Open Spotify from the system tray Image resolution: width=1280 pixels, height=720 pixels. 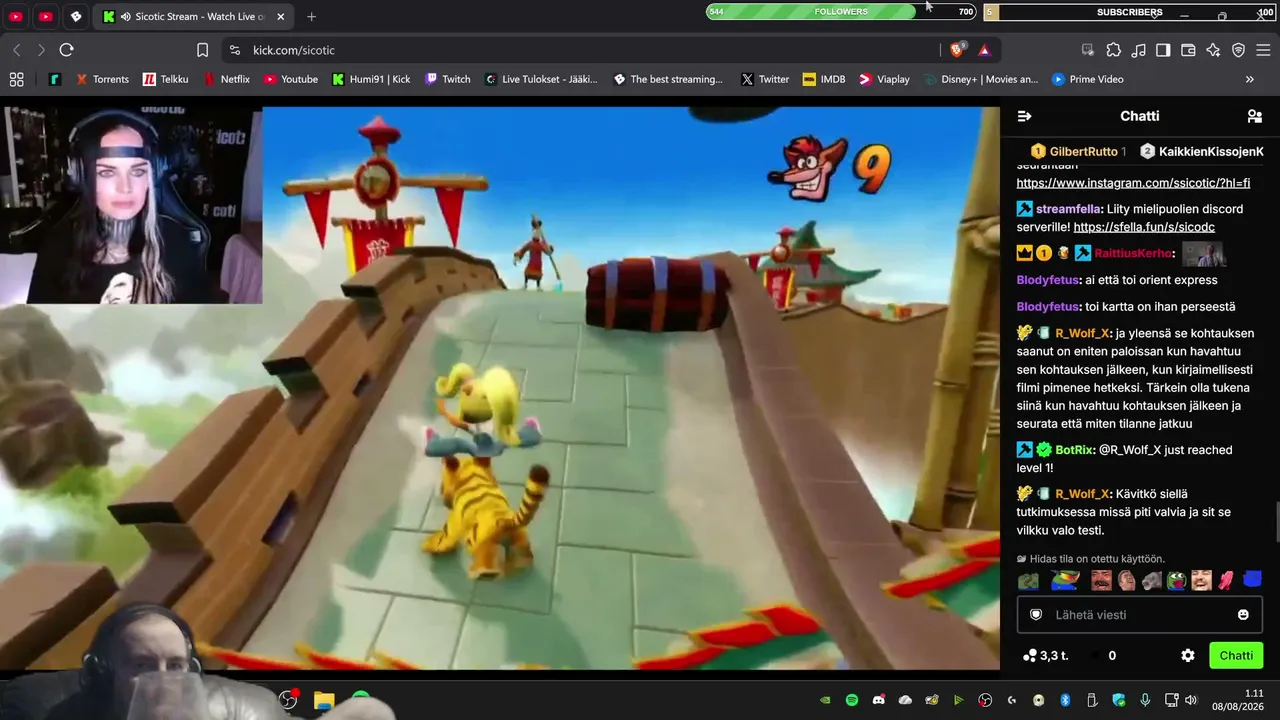tap(852, 700)
